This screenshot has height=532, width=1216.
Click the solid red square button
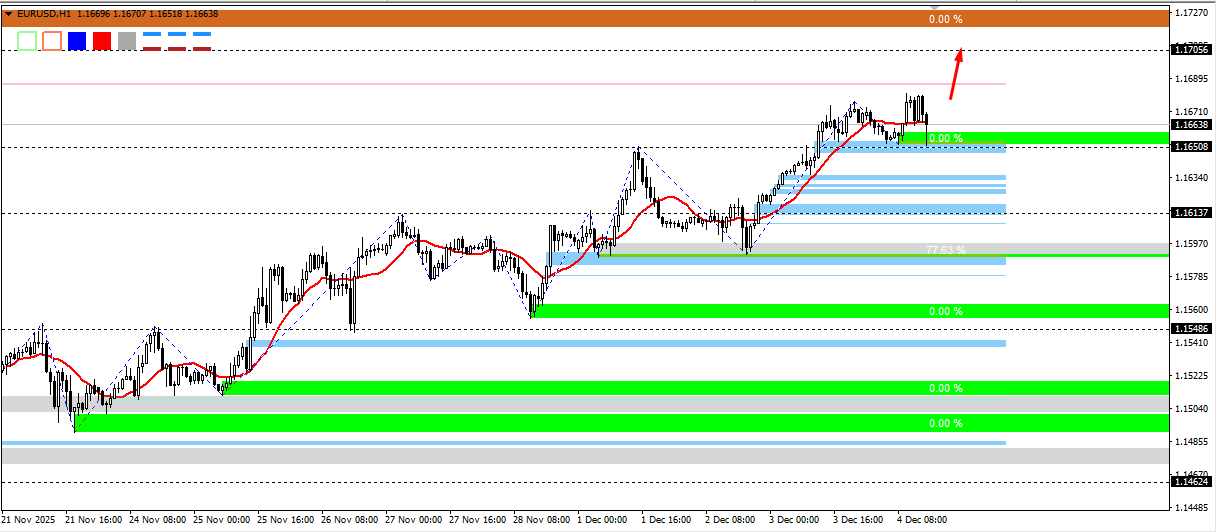[102, 41]
